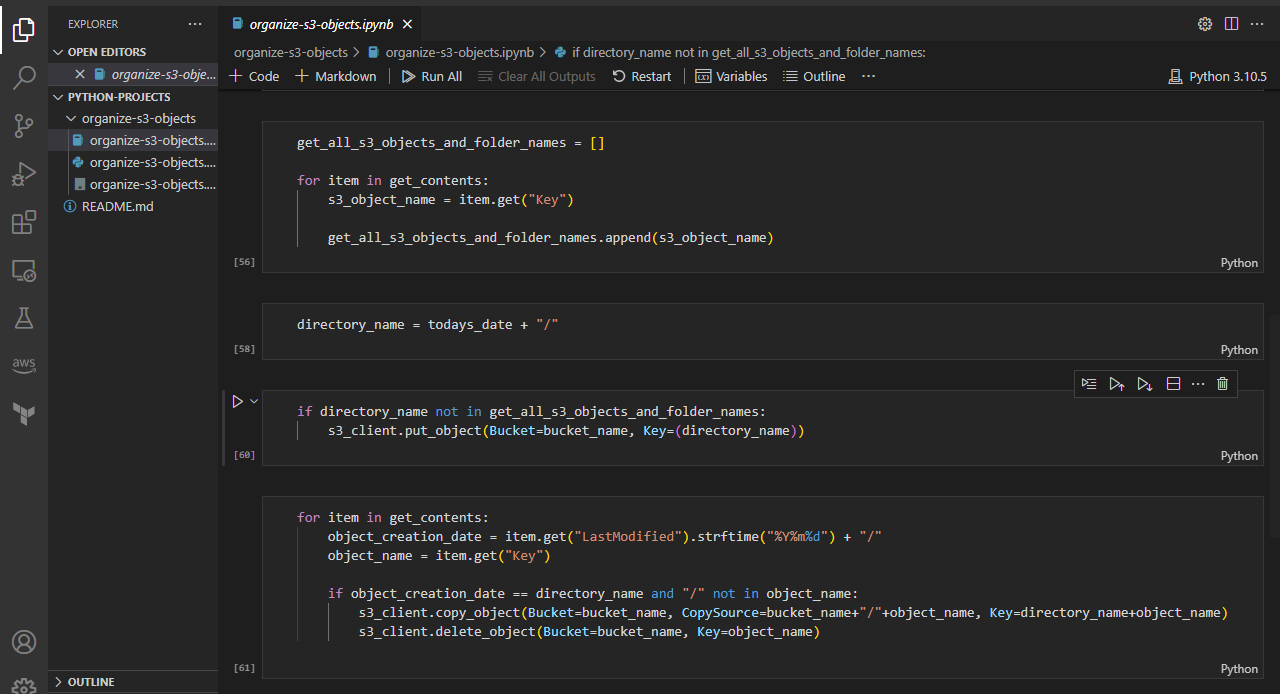The height and width of the screenshot is (694, 1280).
Task: Select the Python 3.10.5 kernel
Action: coord(1217,76)
